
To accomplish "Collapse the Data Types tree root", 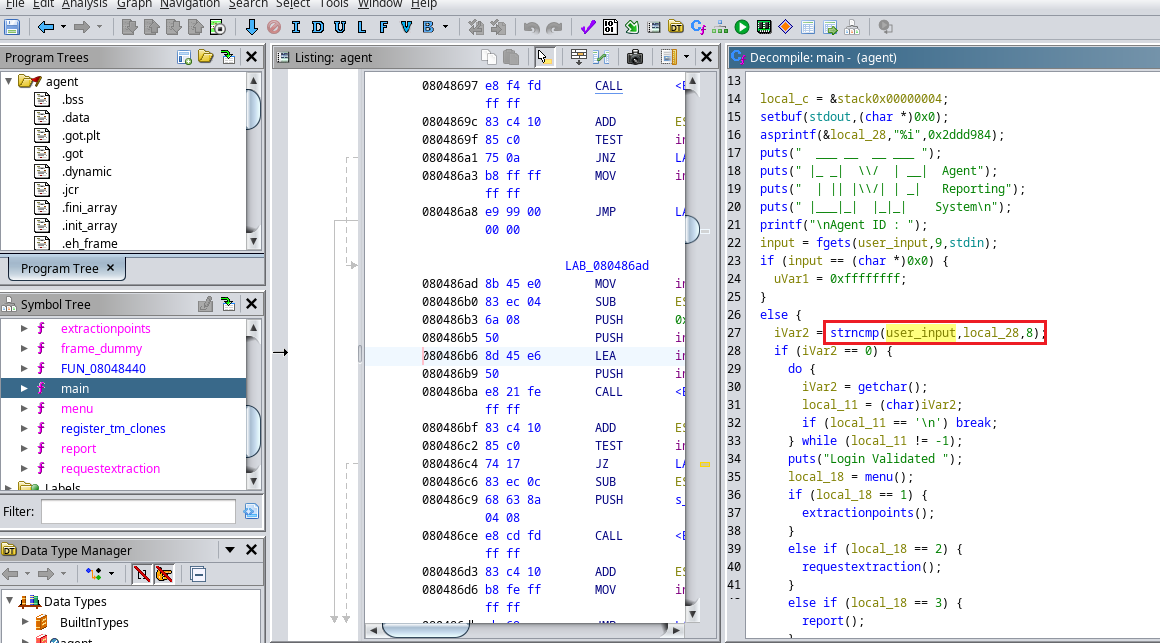I will 10,601.
